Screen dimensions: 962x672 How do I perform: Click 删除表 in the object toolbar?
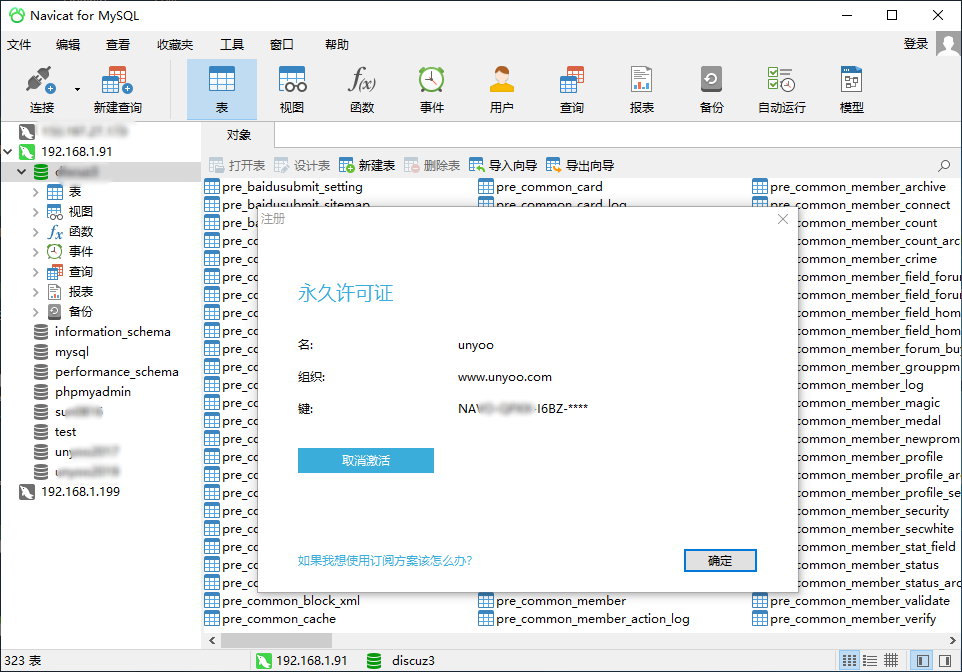(432, 165)
